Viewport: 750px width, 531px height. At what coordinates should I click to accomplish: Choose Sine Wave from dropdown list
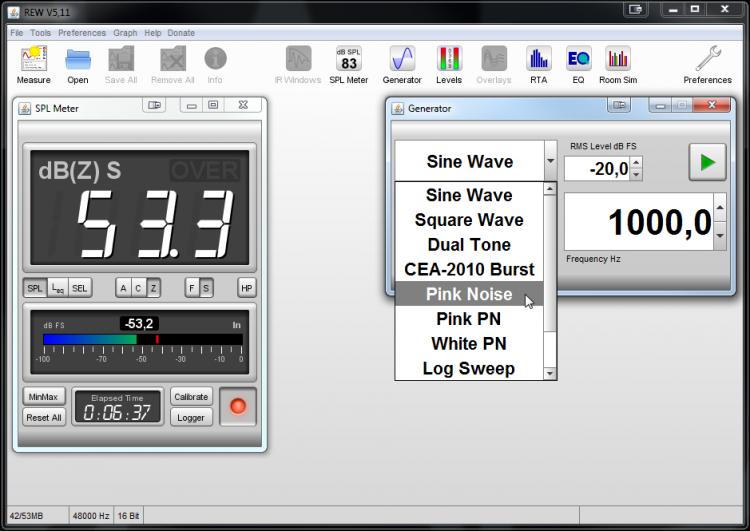pyautogui.click(x=469, y=195)
